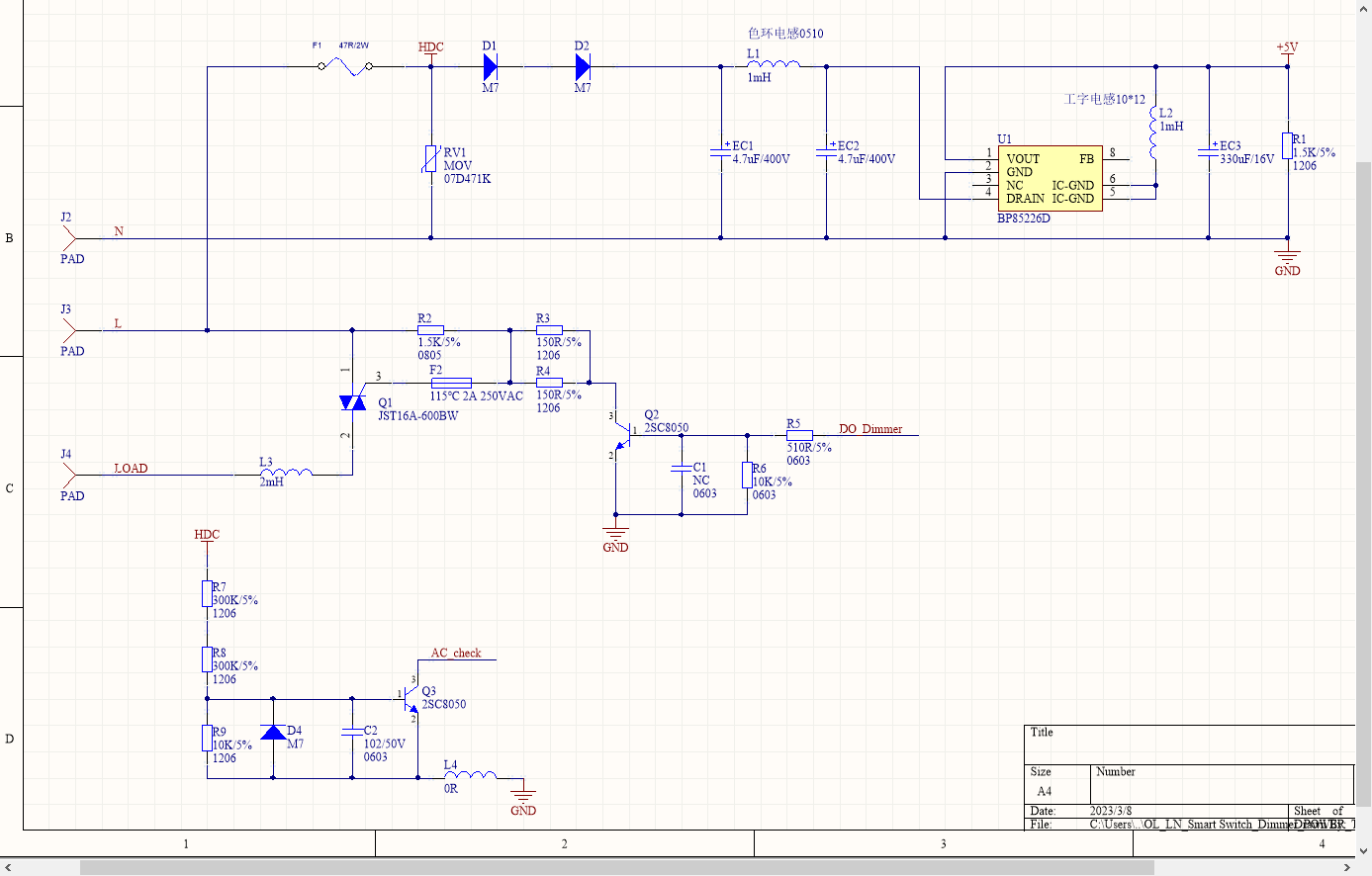Select resistor R7 symbol
Viewport: 1372px width, 876px height.
pyautogui.click(x=207, y=593)
